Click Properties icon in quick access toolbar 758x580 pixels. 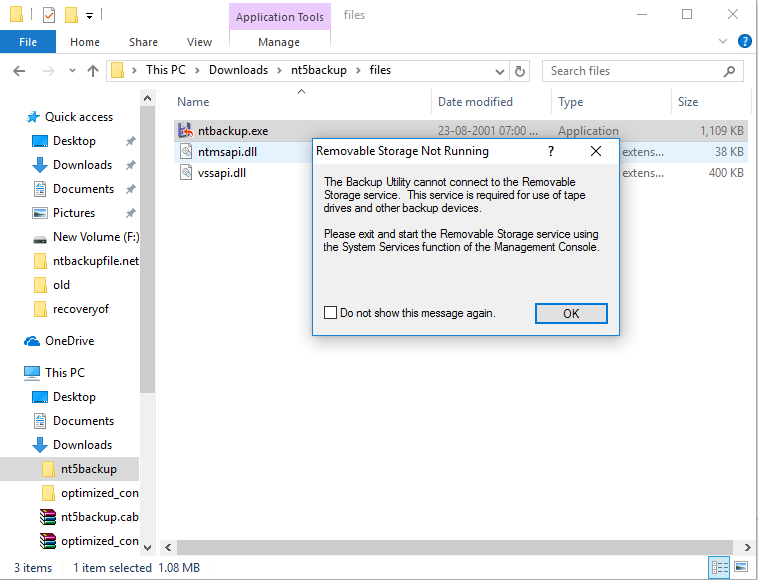click(49, 15)
